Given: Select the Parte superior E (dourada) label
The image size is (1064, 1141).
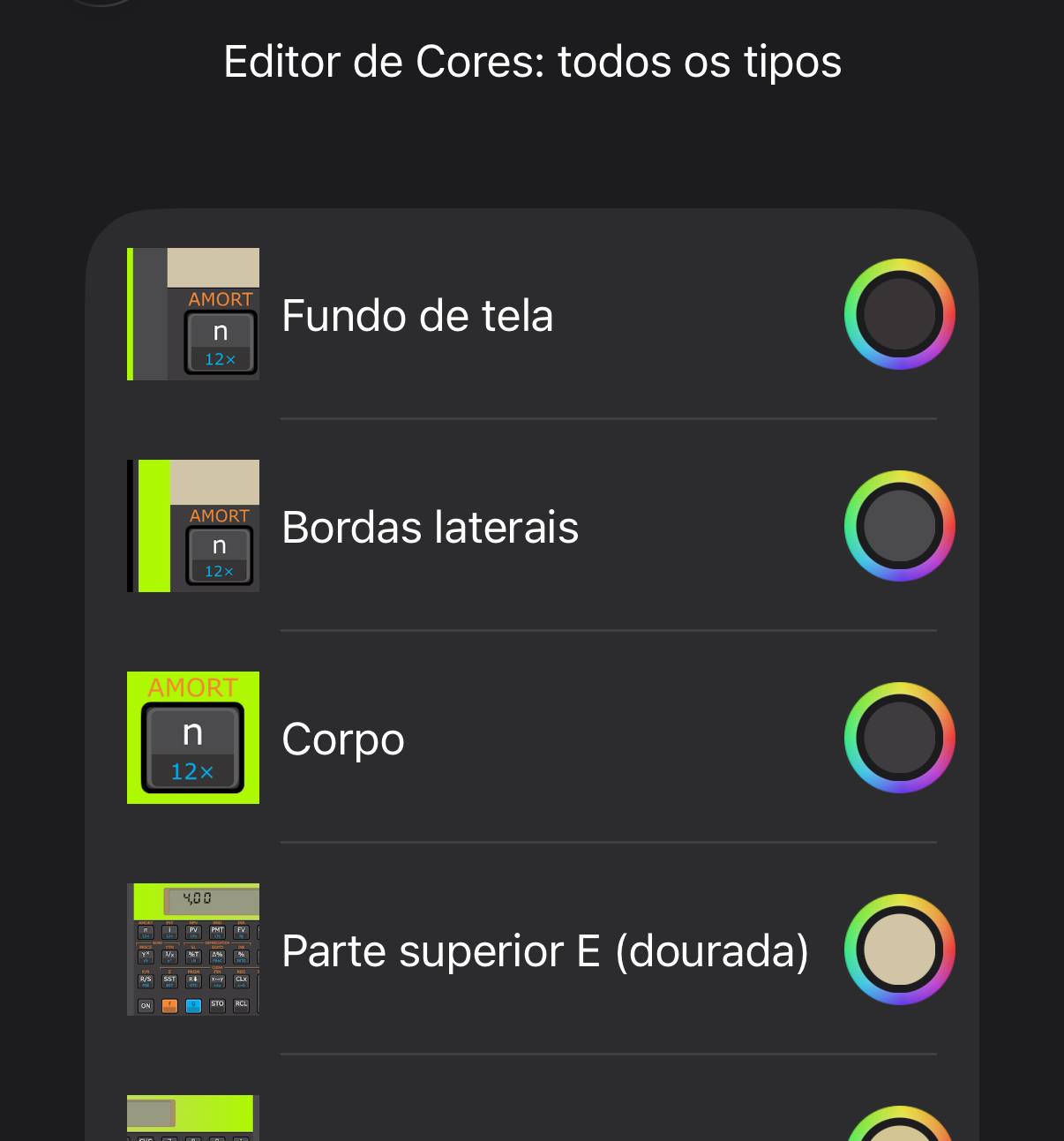Looking at the screenshot, I should [x=545, y=951].
